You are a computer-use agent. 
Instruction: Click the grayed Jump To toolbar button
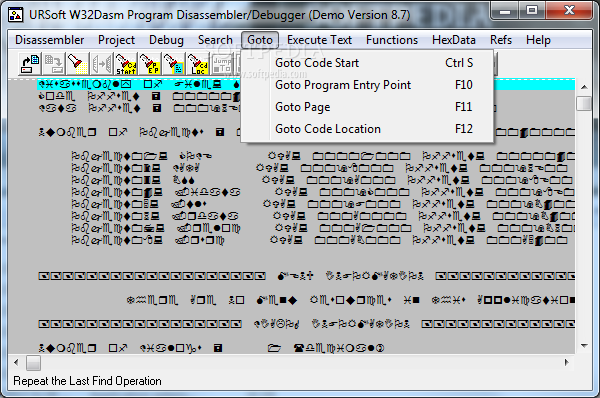[x=222, y=64]
